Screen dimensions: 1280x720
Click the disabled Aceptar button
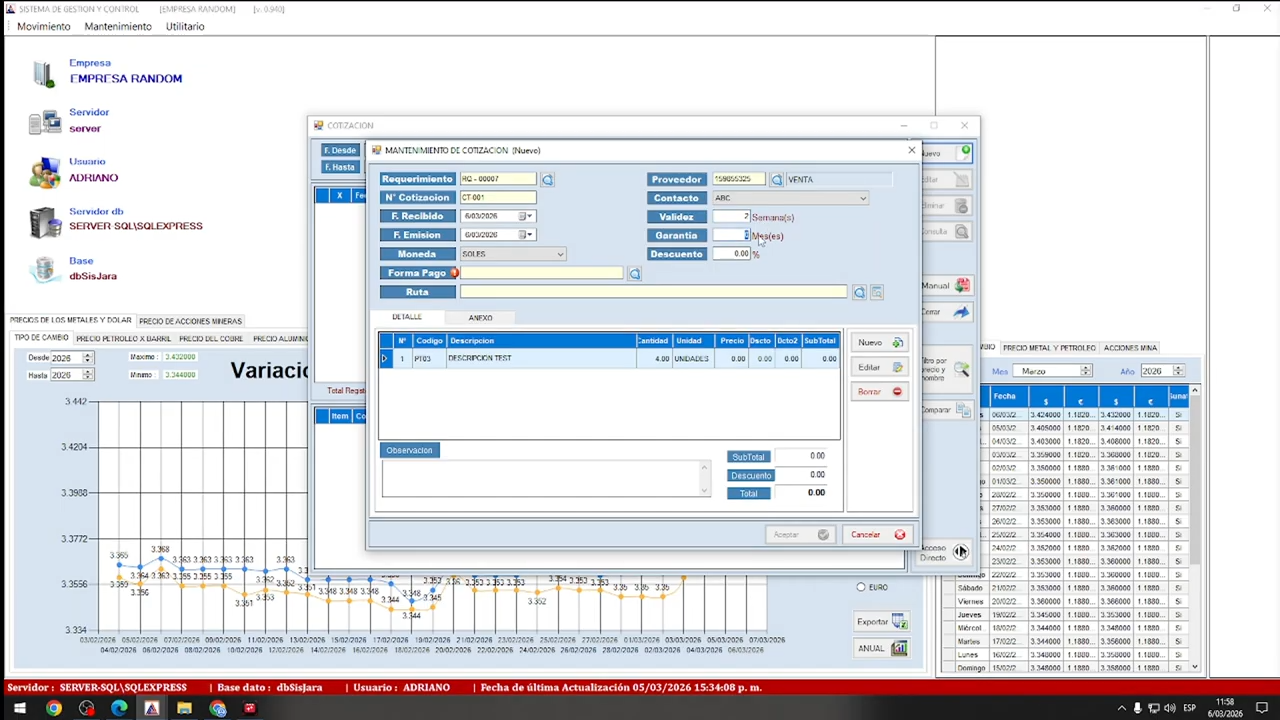(801, 535)
